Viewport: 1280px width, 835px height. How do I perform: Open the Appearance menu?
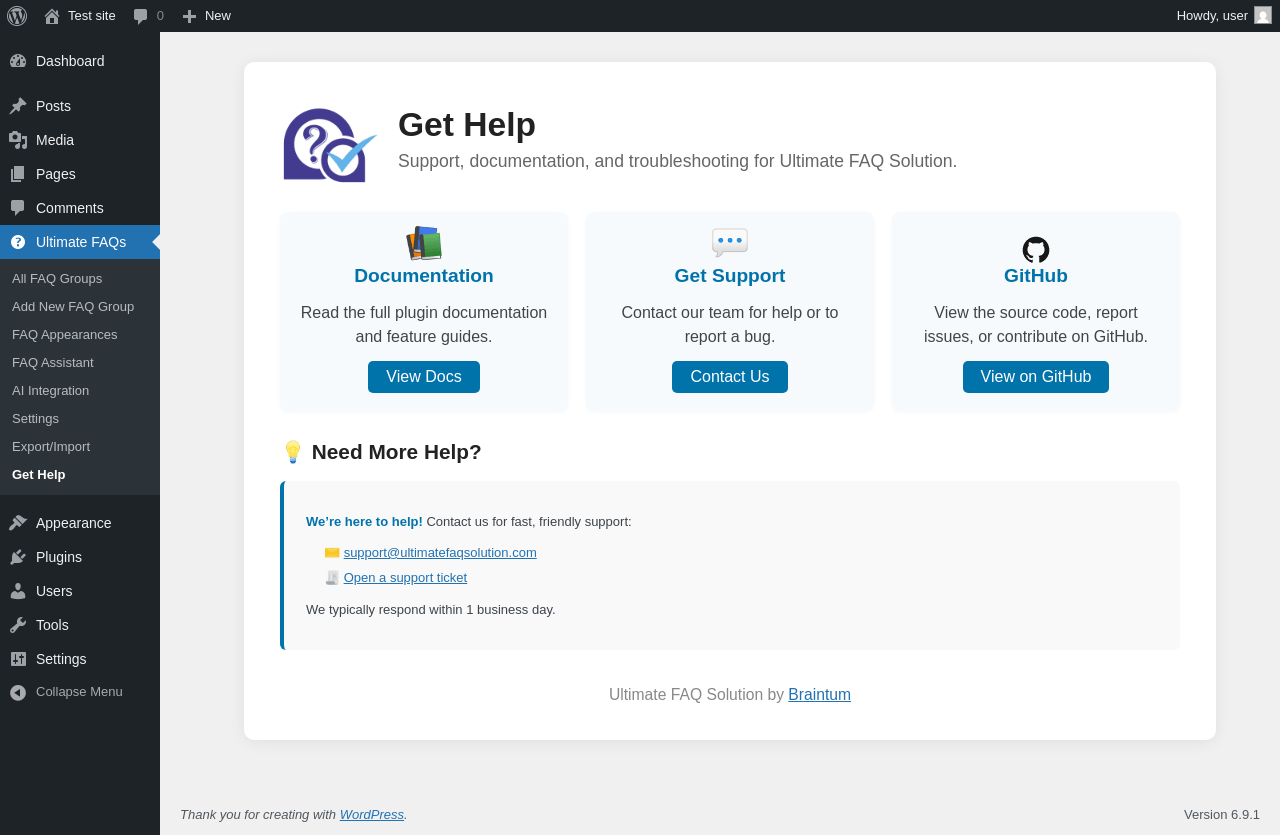(80, 523)
